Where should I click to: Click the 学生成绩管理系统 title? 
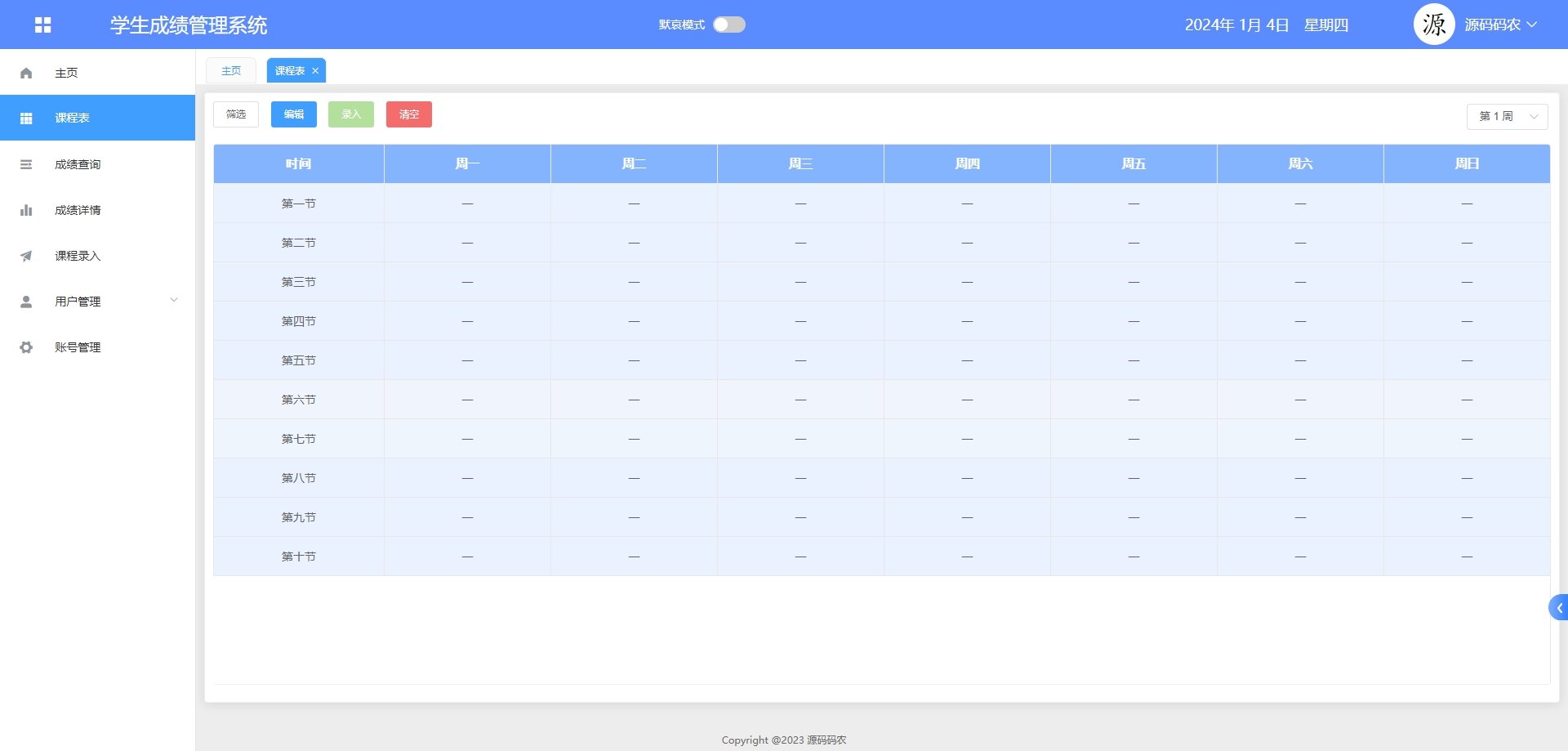pos(189,25)
